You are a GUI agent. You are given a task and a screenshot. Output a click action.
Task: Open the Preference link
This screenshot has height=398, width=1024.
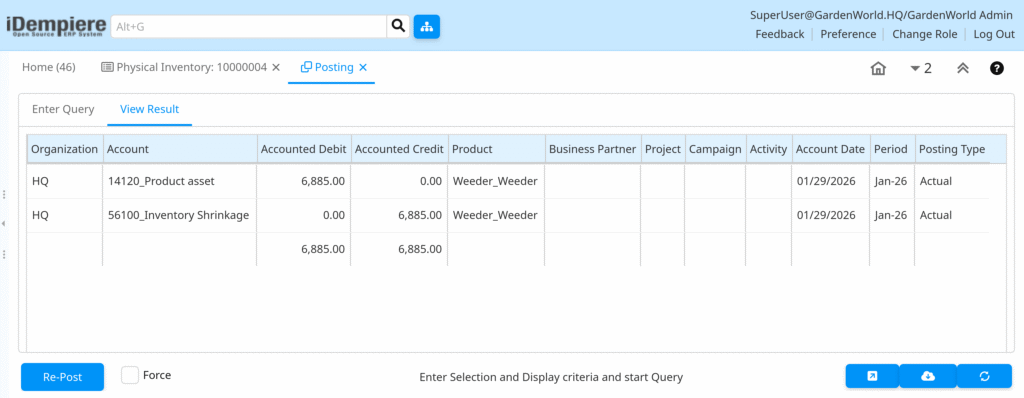click(x=848, y=34)
